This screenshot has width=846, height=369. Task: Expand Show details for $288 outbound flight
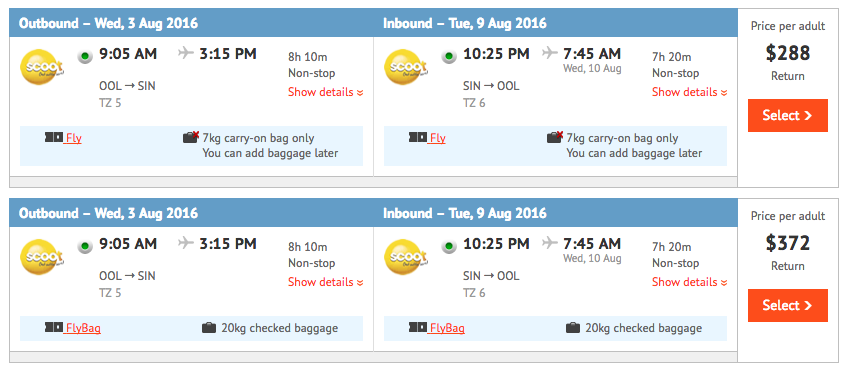[325, 92]
